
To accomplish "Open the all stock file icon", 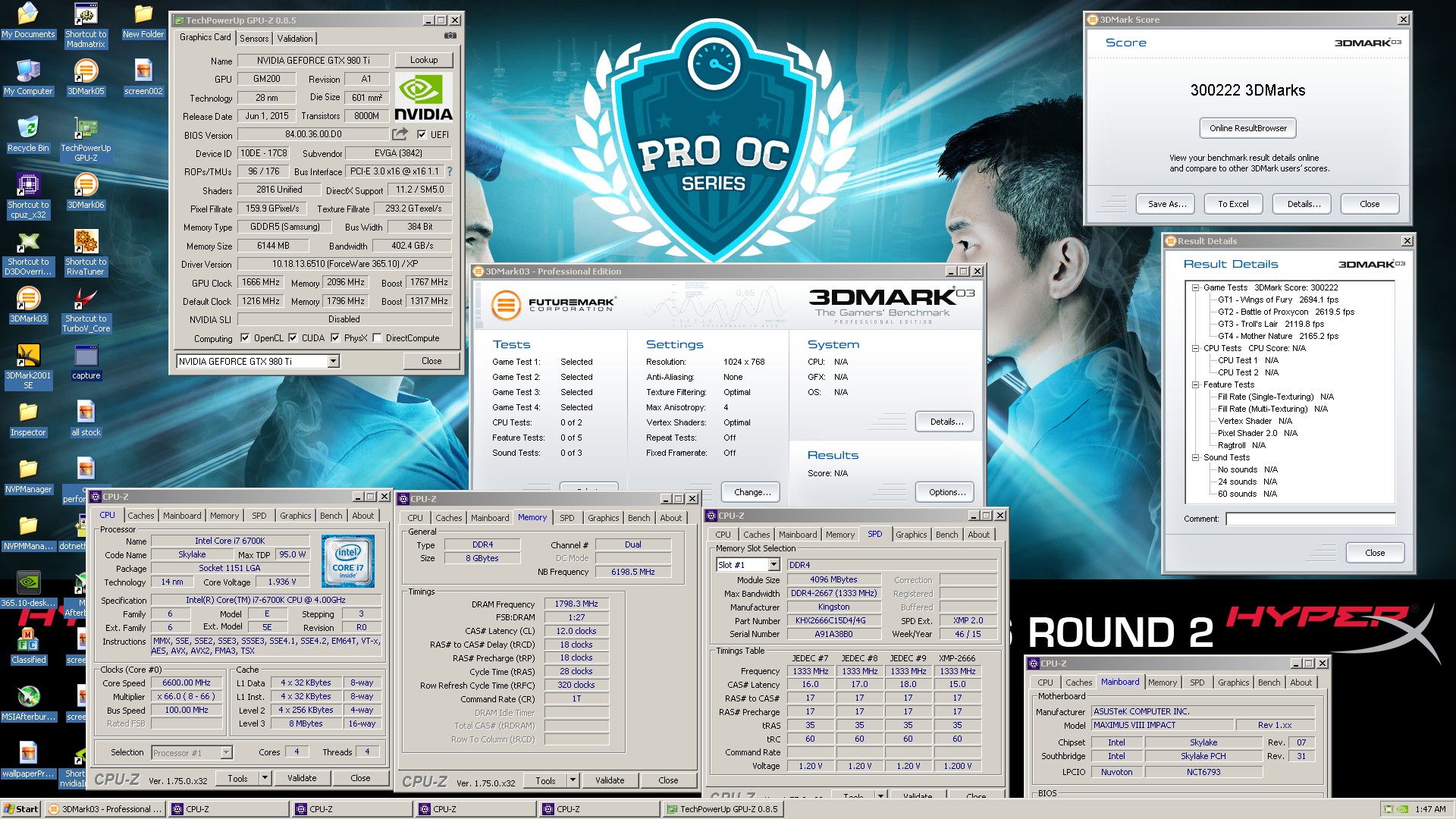I will [x=86, y=419].
